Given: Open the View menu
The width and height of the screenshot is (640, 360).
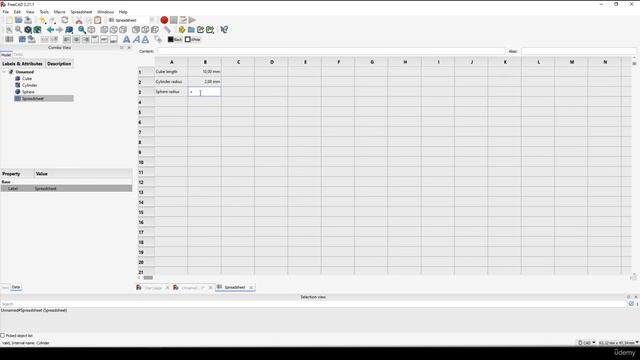Looking at the screenshot, I should [30, 12].
